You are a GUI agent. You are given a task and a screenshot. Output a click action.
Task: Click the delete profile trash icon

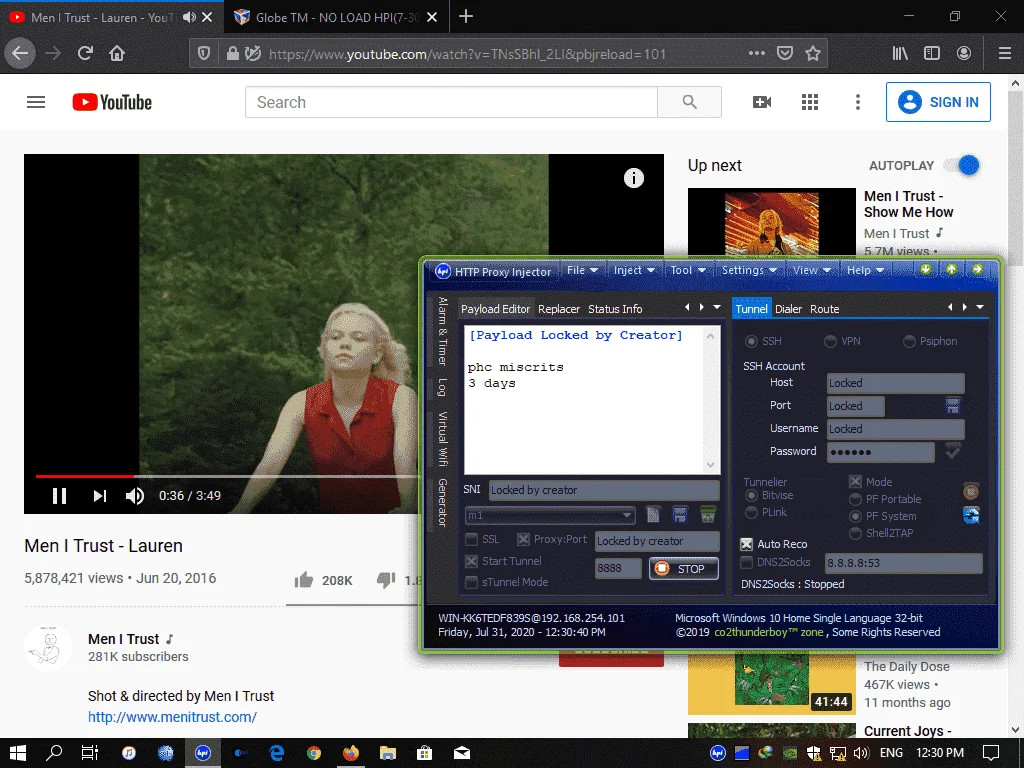pyautogui.click(x=708, y=515)
